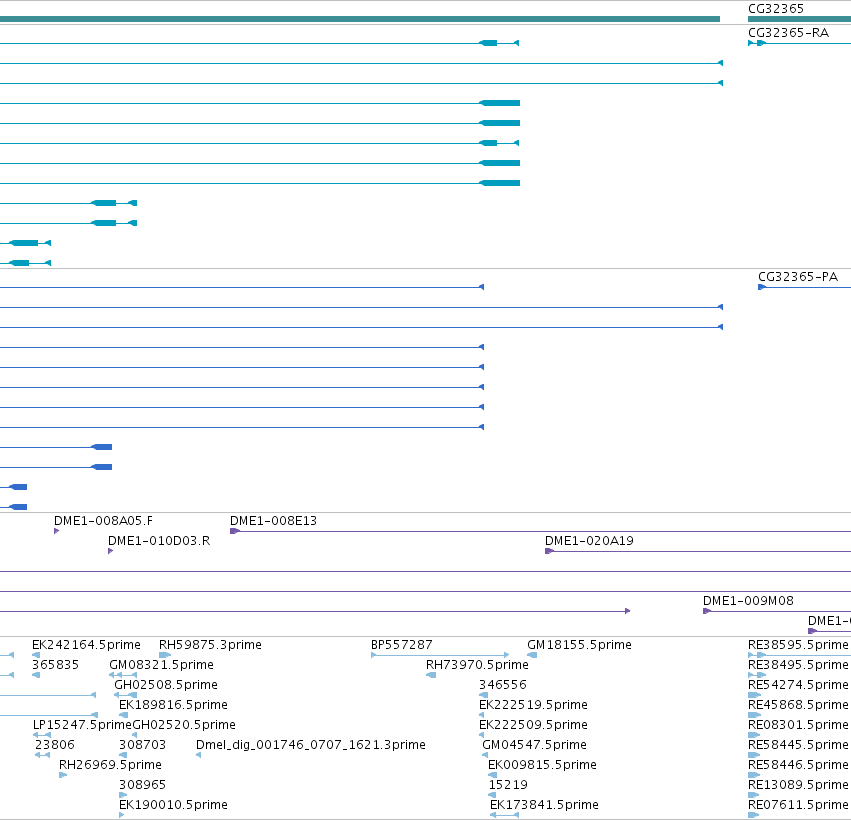Select EST GH02508.5prime label
This screenshot has width=851, height=820.
(x=166, y=685)
